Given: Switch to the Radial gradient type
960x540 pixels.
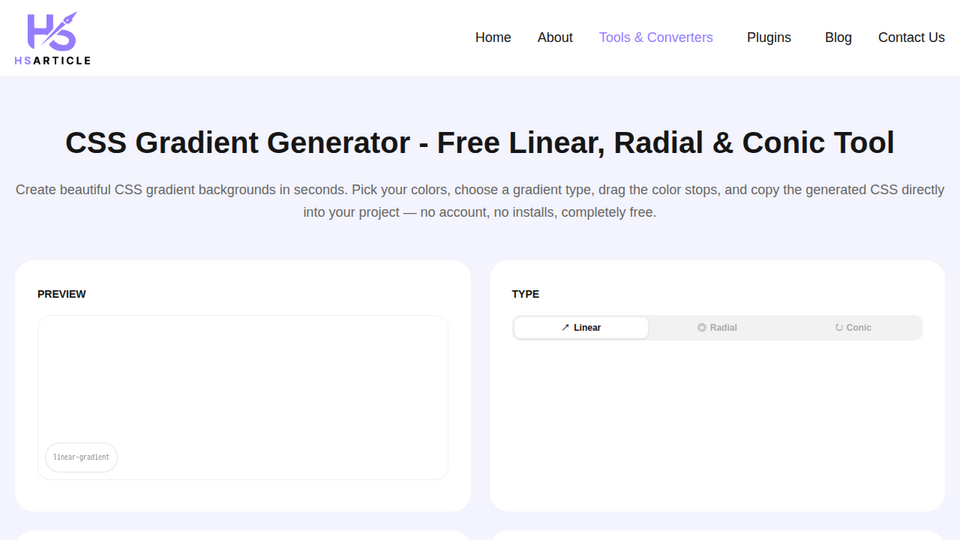Looking at the screenshot, I should pyautogui.click(x=717, y=328).
